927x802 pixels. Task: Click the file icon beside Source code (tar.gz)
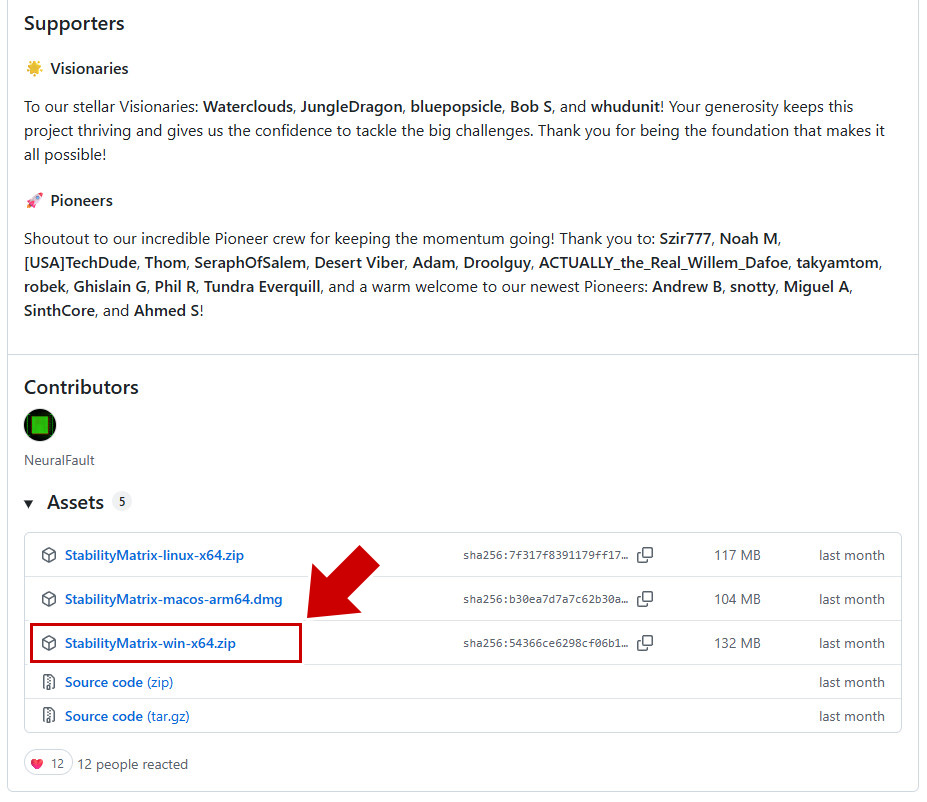(48, 716)
